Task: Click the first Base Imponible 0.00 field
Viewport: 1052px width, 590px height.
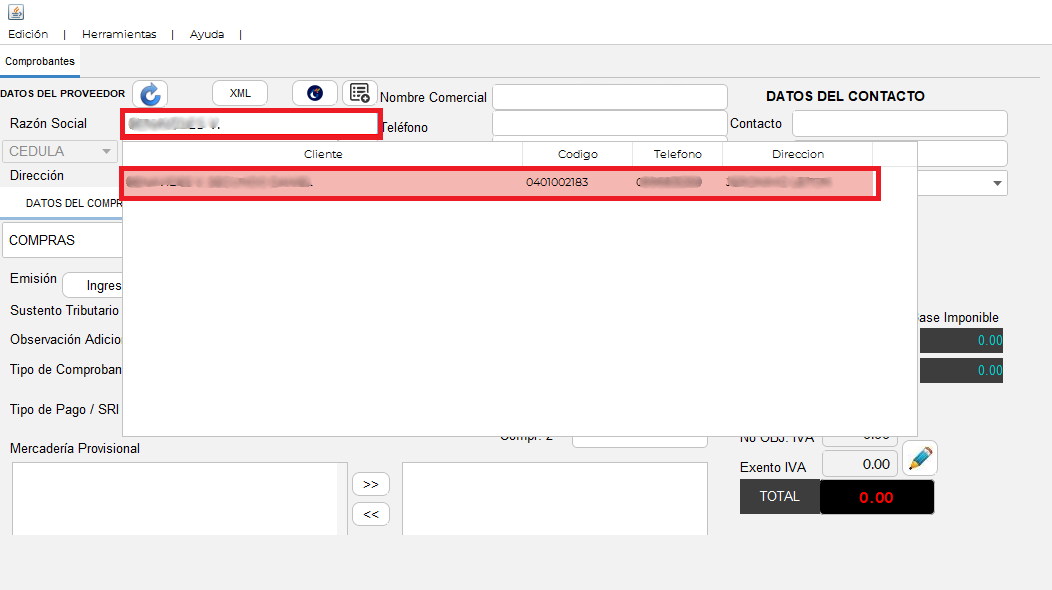Action: [961, 340]
